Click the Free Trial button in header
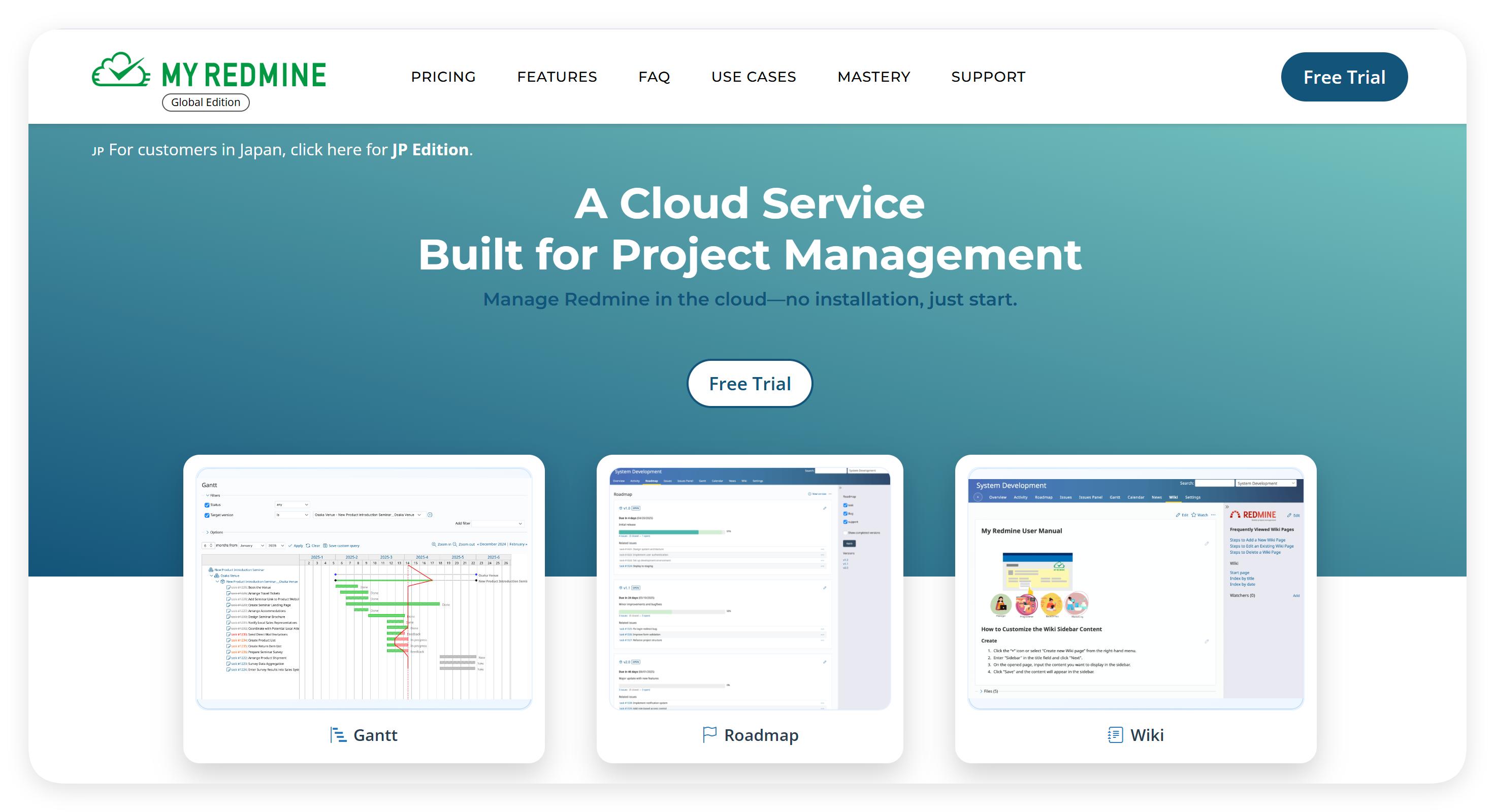 click(1344, 77)
